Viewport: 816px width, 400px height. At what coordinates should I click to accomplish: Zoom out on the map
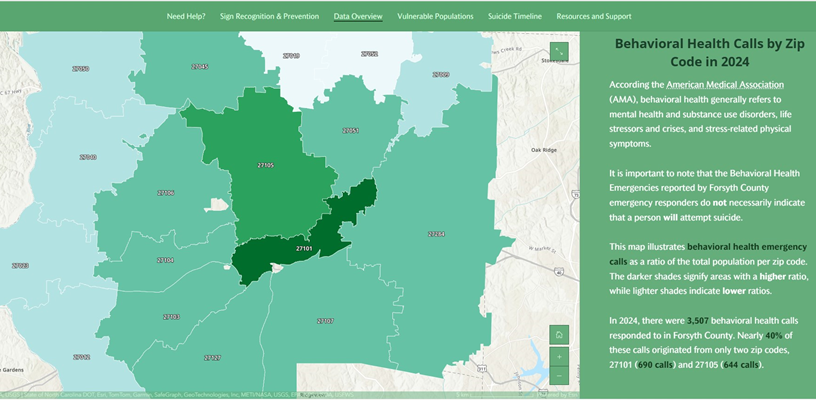pyautogui.click(x=560, y=375)
